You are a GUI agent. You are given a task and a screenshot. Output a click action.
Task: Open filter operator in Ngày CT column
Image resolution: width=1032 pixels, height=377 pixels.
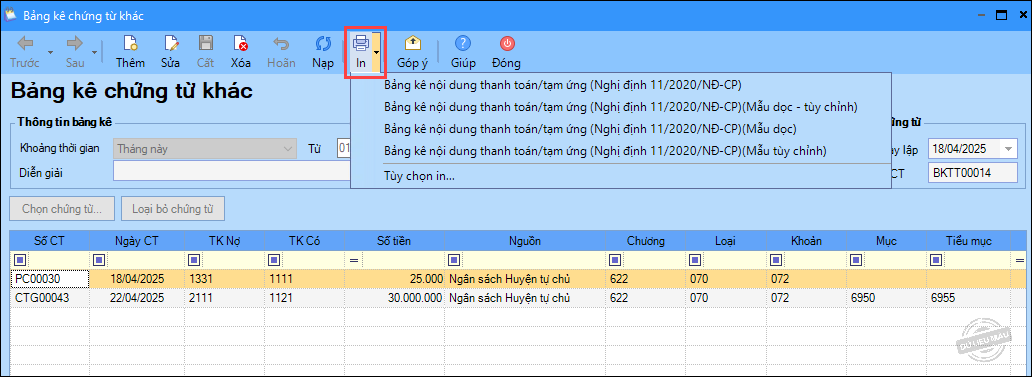coord(99,260)
